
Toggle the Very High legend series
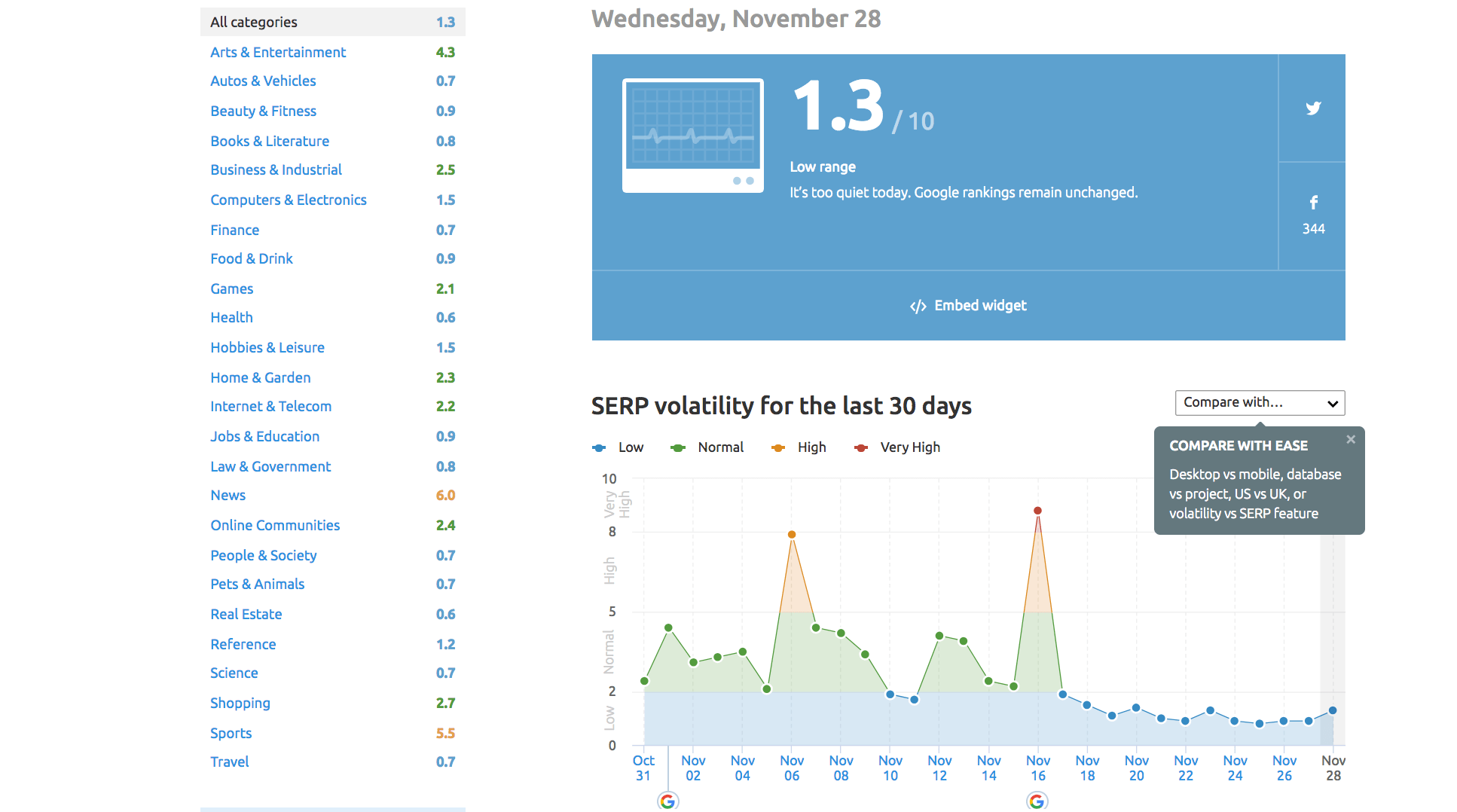[896, 447]
